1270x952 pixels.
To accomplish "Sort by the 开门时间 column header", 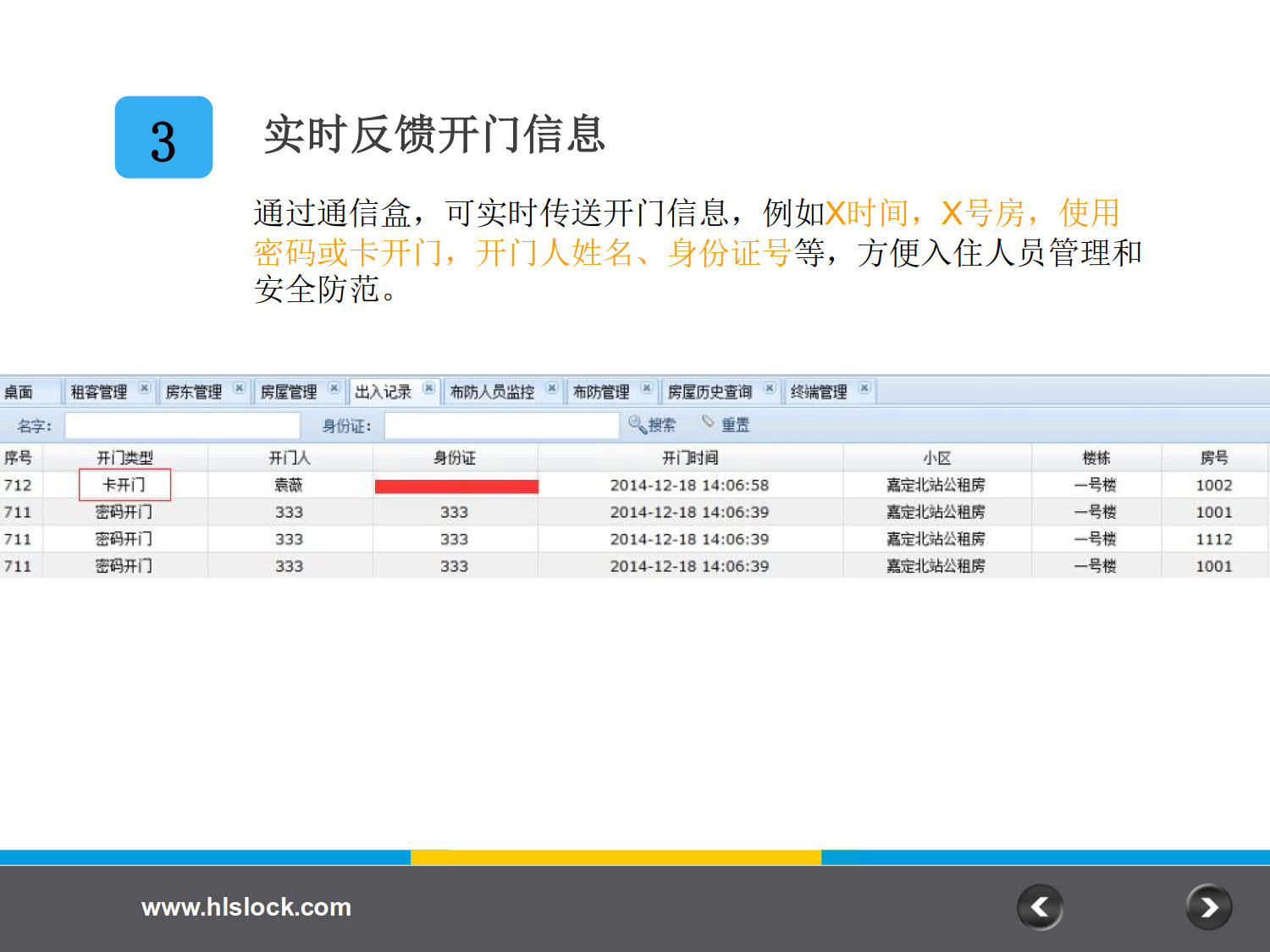I will [x=689, y=458].
